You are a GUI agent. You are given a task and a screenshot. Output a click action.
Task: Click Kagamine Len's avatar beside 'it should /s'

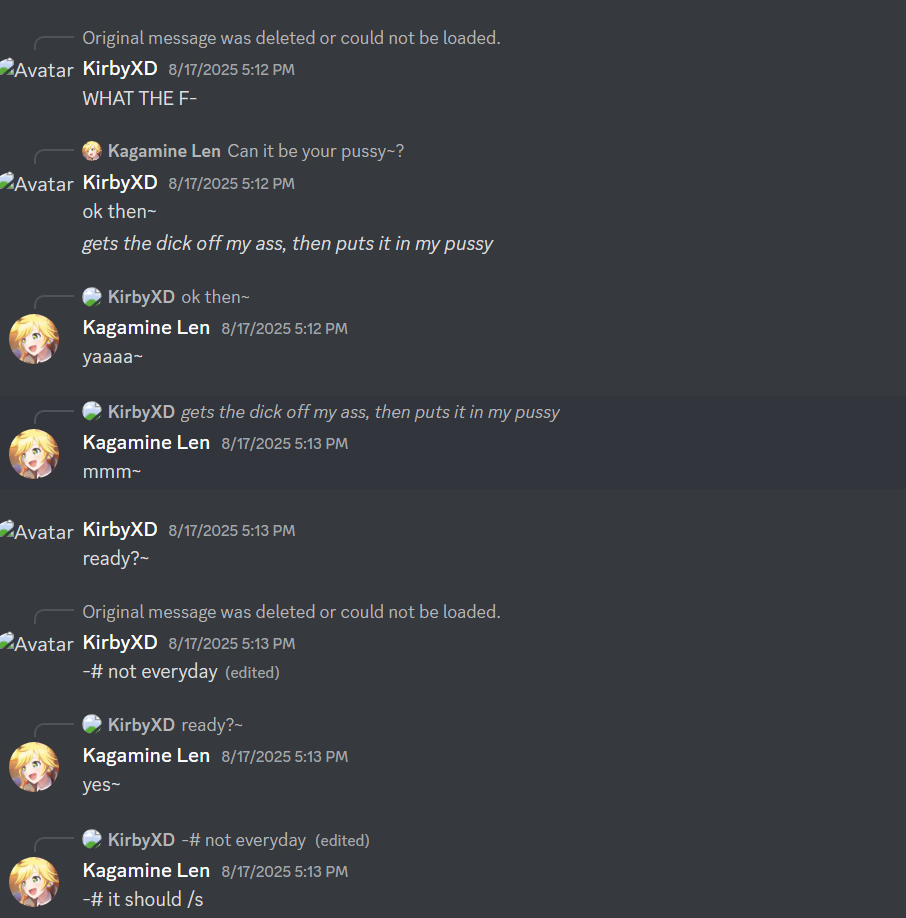coord(34,882)
